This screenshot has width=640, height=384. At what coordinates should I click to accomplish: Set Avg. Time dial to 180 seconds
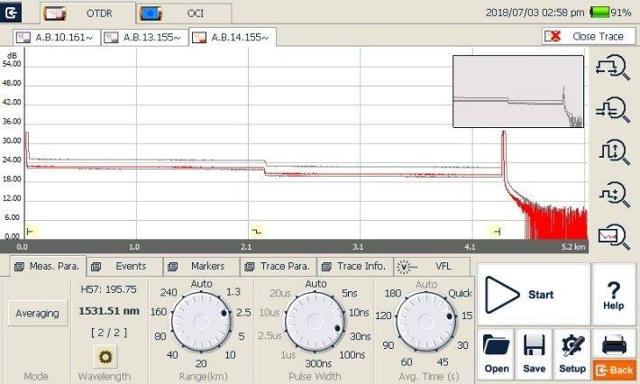(x=393, y=293)
